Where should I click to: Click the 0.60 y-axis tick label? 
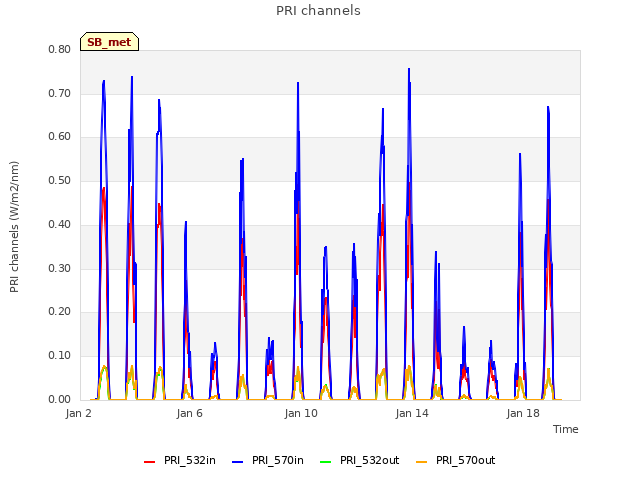(60, 137)
